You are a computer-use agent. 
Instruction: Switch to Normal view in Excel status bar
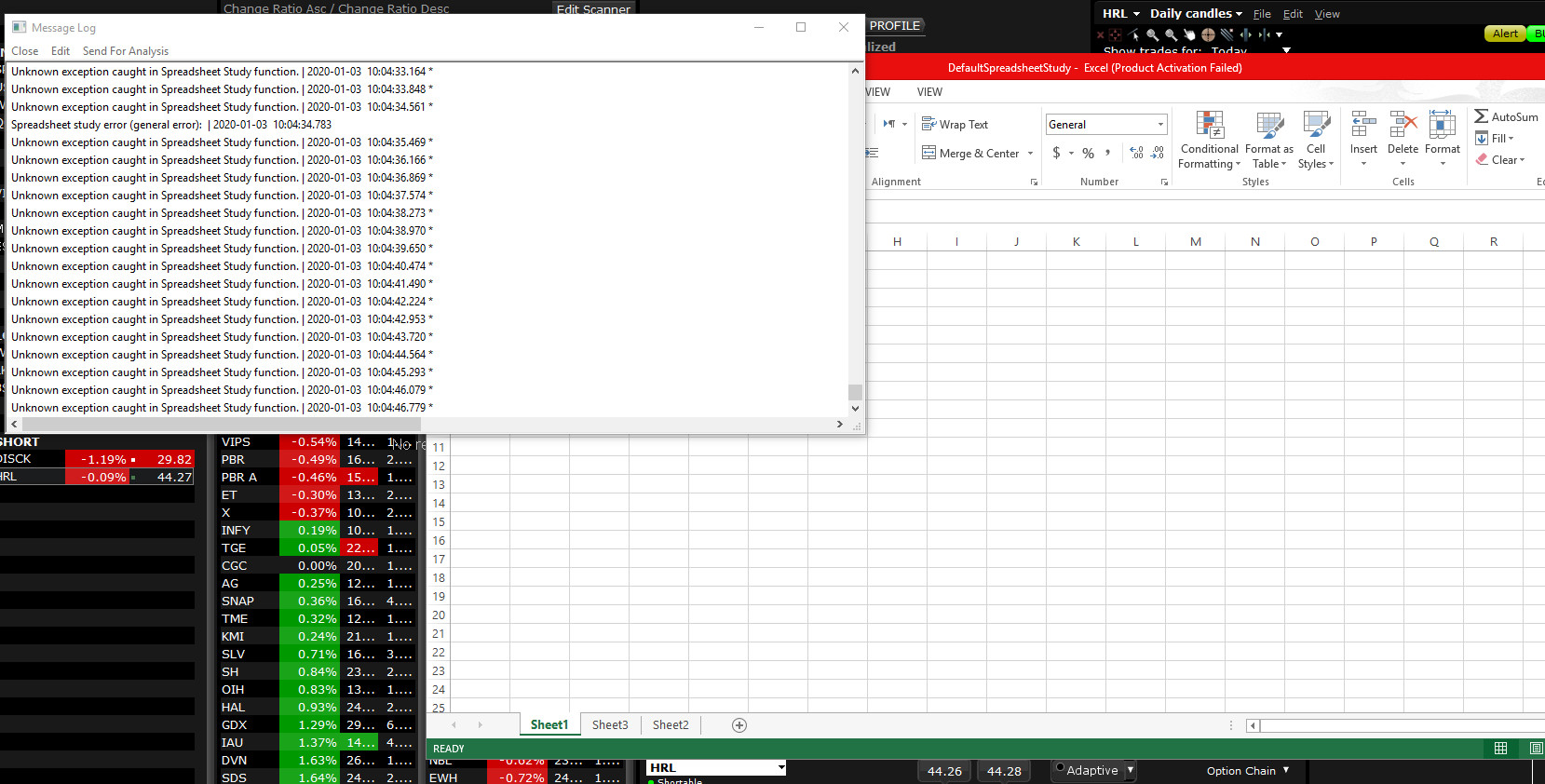[x=1500, y=749]
